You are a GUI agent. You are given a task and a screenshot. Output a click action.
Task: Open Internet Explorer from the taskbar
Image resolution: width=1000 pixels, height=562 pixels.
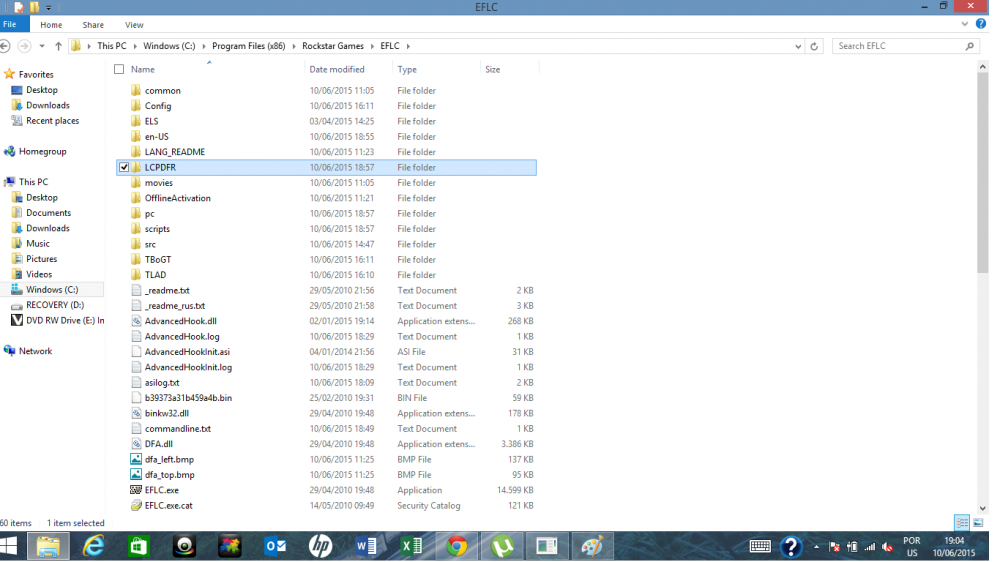[x=93, y=546]
